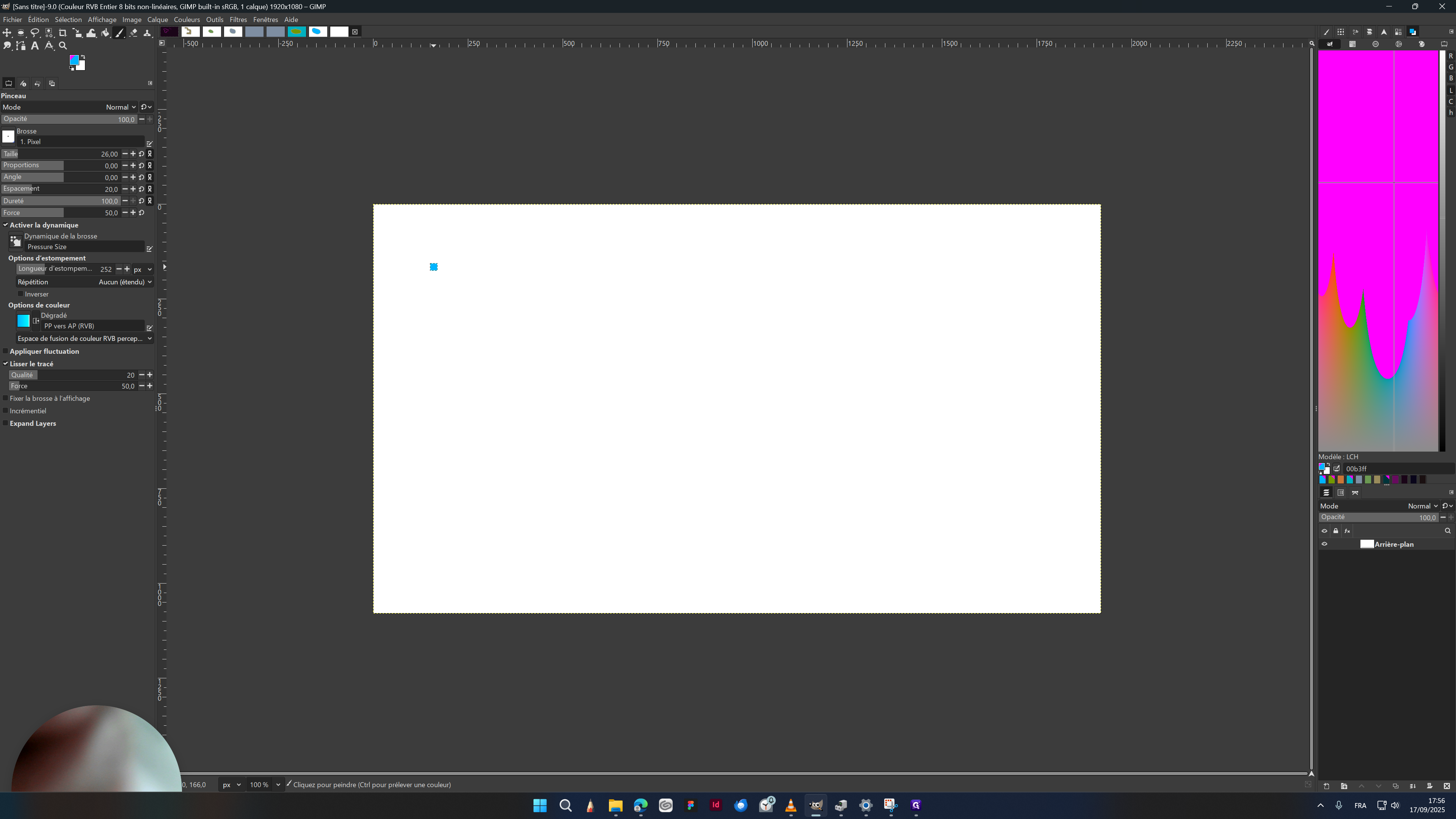
Task: Increase the layer Opacité value
Action: pyautogui.click(x=1451, y=517)
